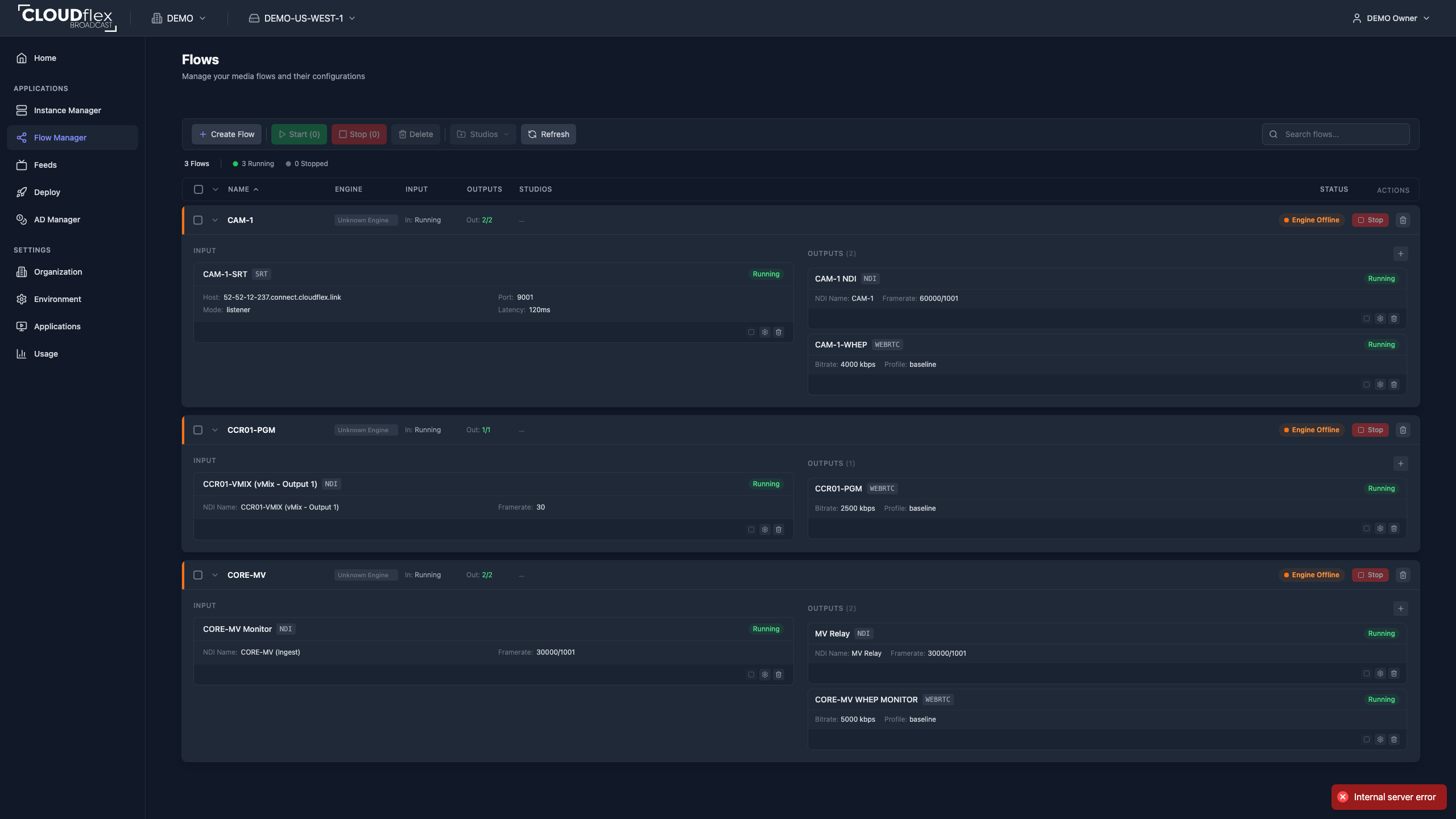The image size is (1456, 819).
Task: Open Feeds in sidebar
Action: click(72, 165)
